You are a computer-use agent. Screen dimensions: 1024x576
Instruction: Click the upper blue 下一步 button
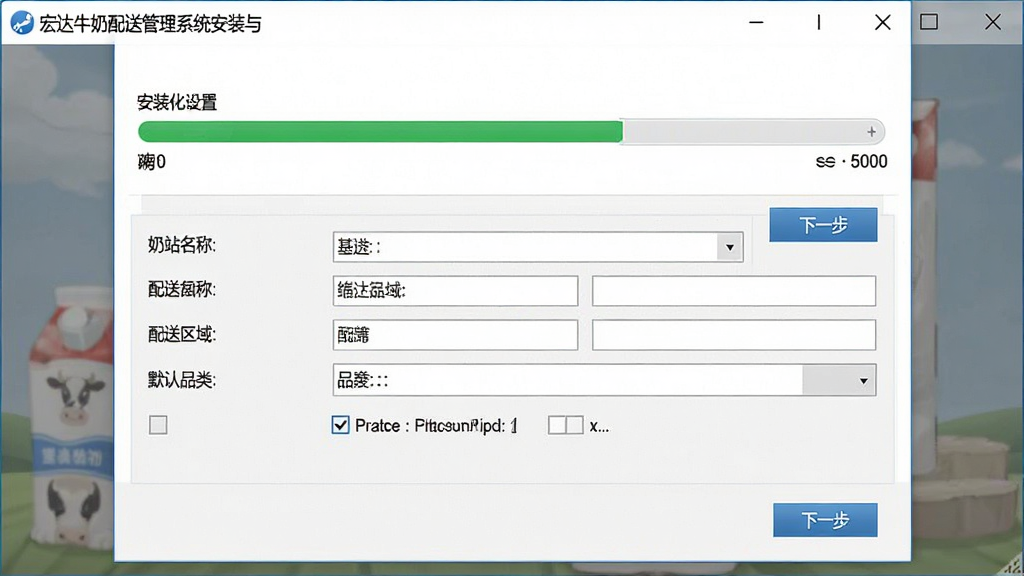click(x=823, y=225)
